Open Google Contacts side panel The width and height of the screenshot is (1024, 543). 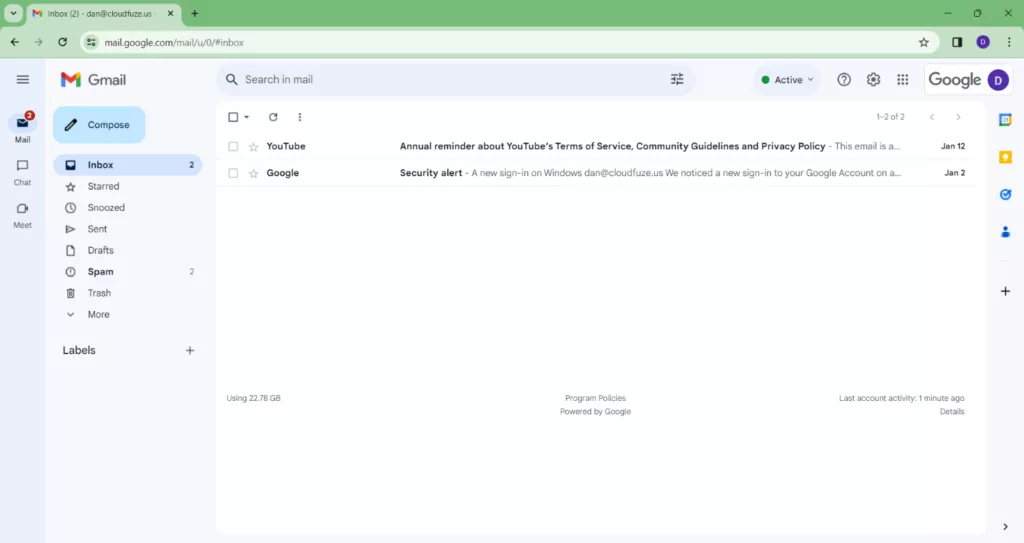[1005, 231]
